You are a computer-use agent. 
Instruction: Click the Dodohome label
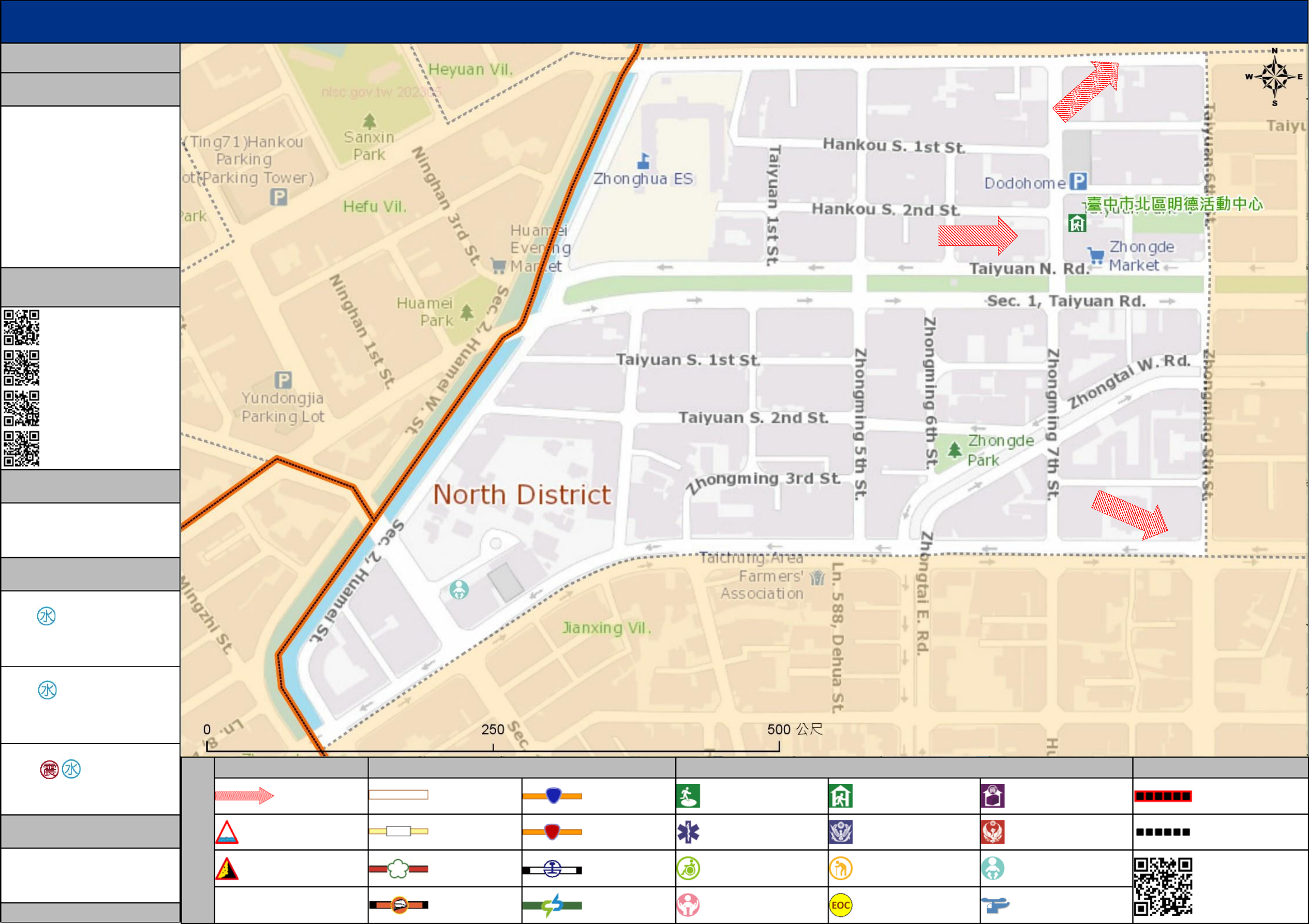click(1024, 183)
